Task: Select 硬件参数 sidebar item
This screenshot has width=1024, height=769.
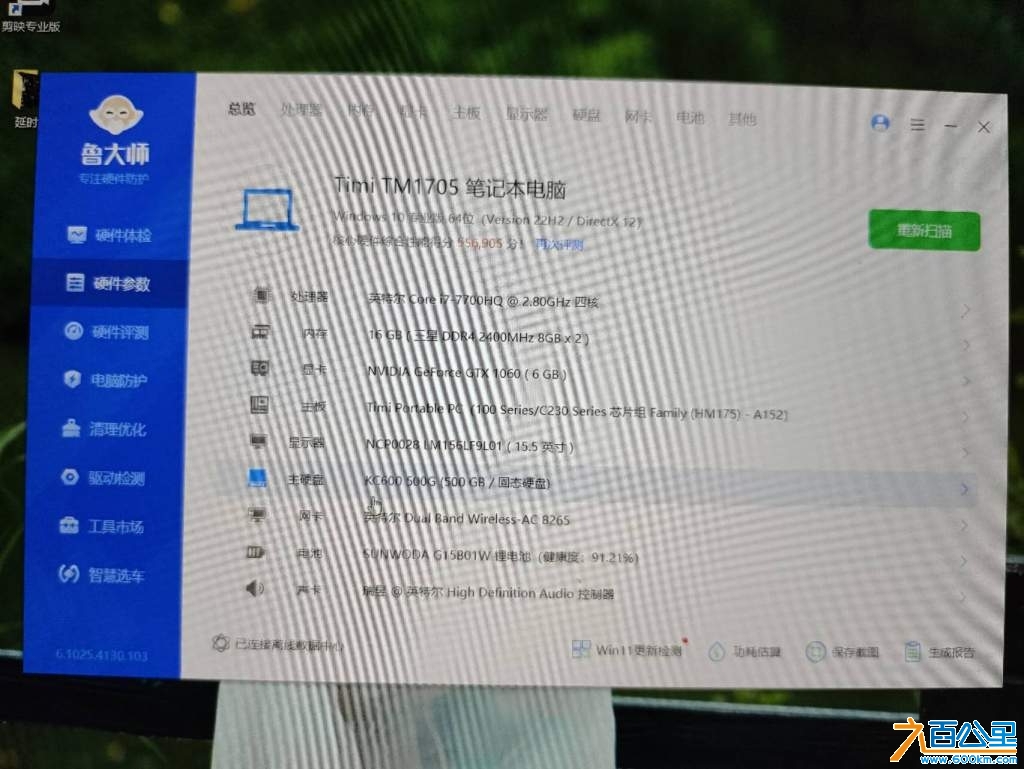Action: [108, 283]
